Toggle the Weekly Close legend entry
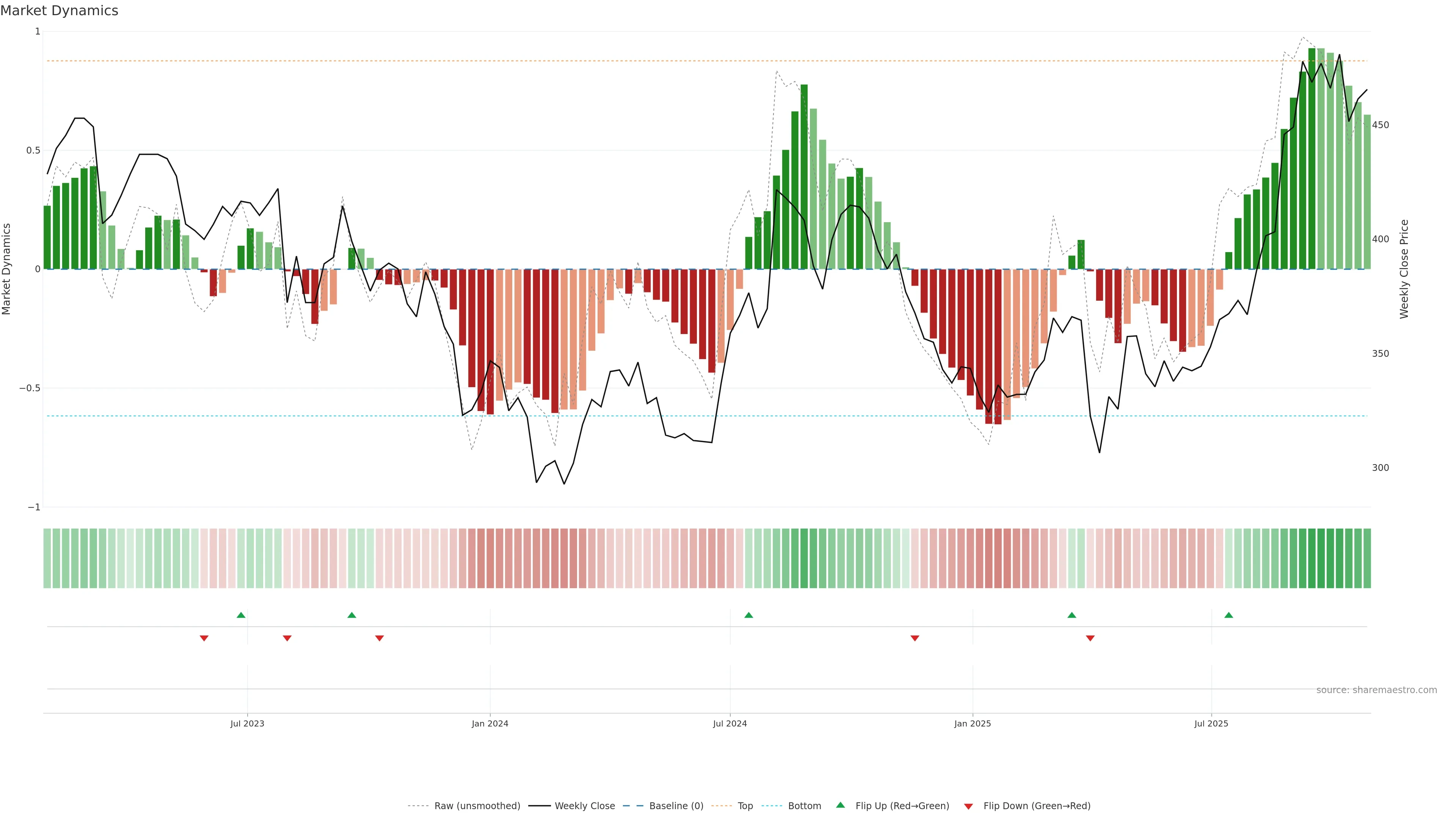Image resolution: width=1456 pixels, height=819 pixels. click(584, 806)
